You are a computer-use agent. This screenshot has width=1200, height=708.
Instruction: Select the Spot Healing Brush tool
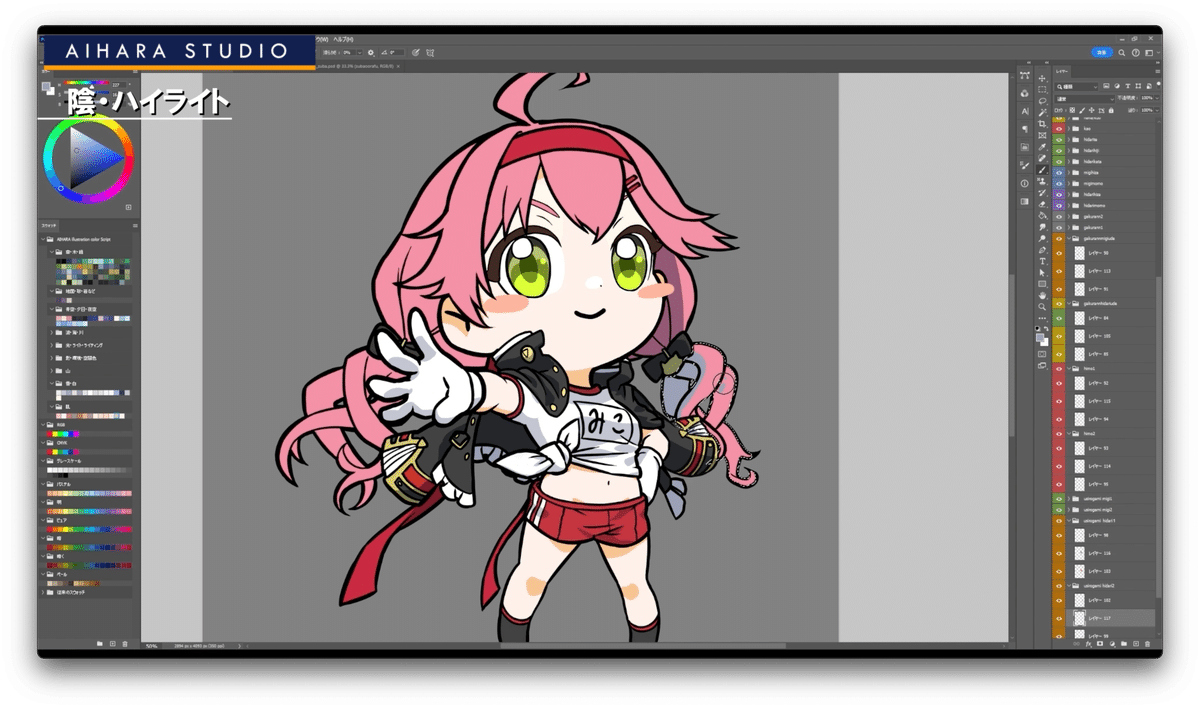pos(1042,158)
